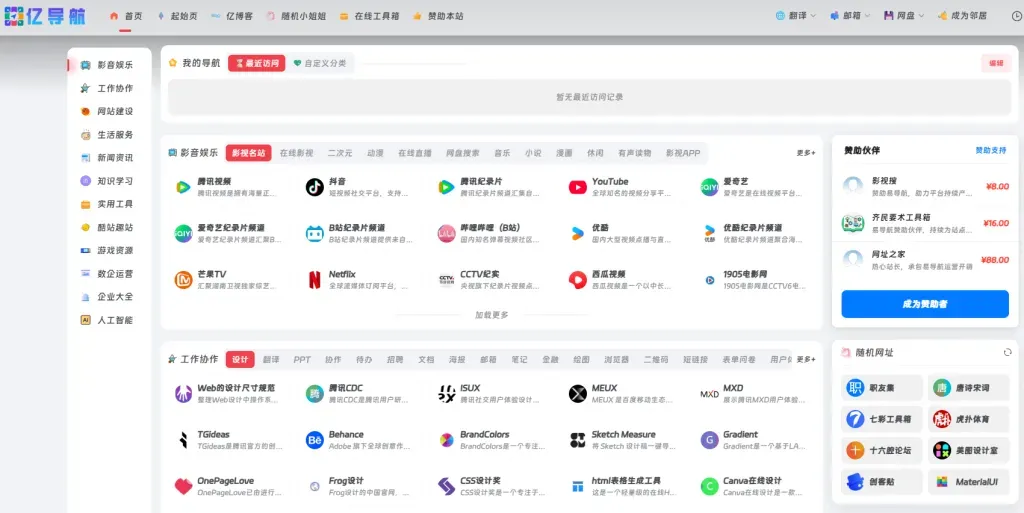Image resolution: width=1024 pixels, height=513 pixels.
Task: Open the 唐诗宋词 random site card
Action: pos(968,388)
